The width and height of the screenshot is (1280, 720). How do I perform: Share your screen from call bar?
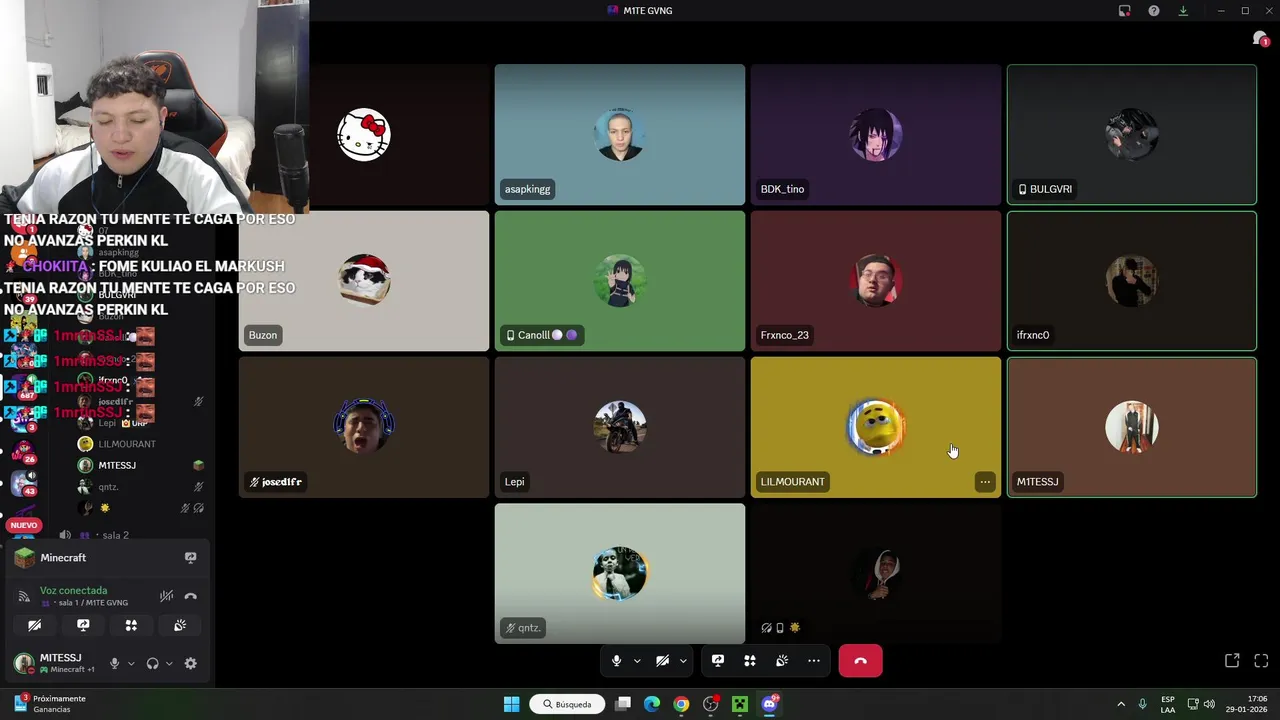pos(718,661)
